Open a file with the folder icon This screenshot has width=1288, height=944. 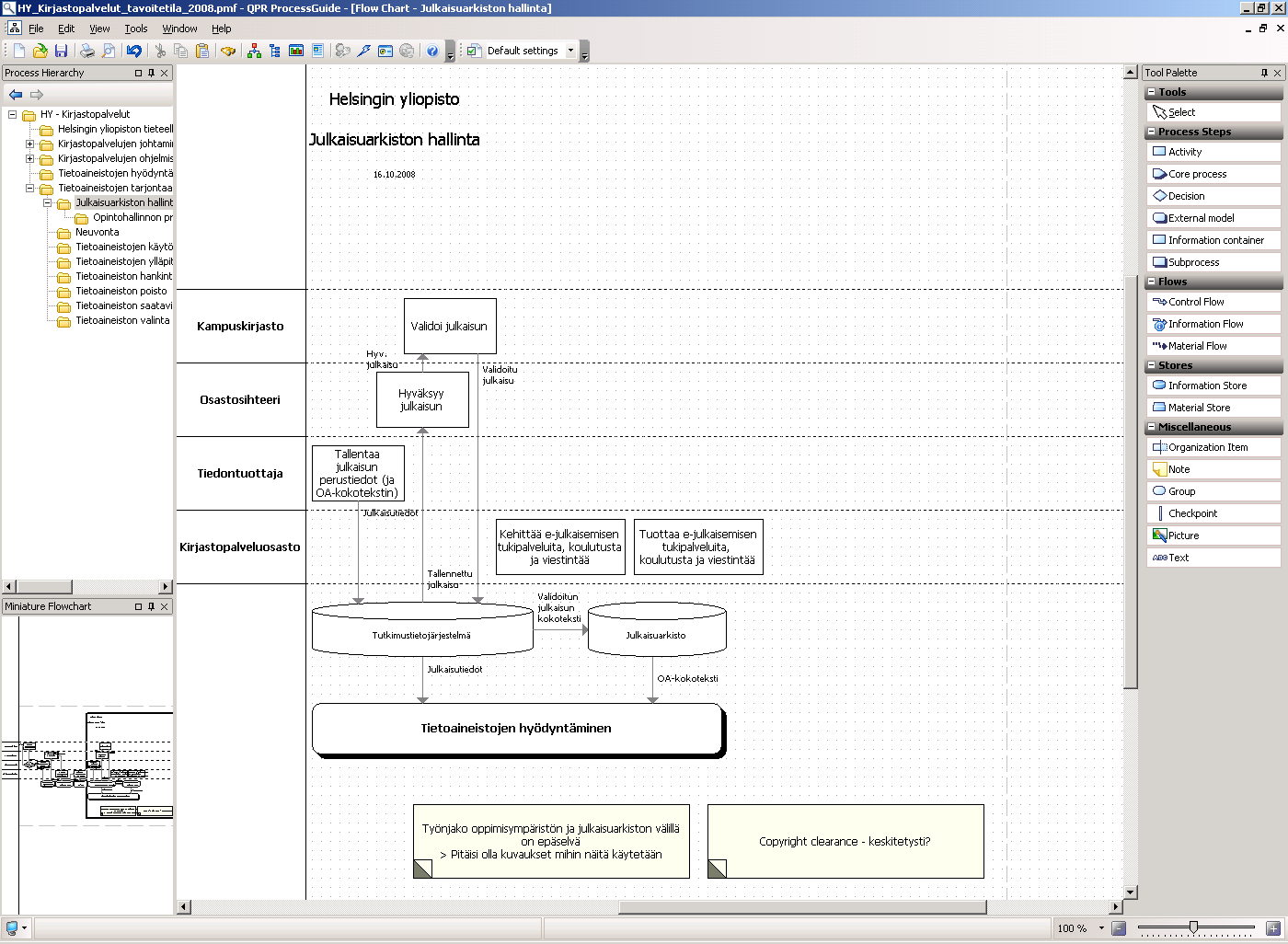40,51
